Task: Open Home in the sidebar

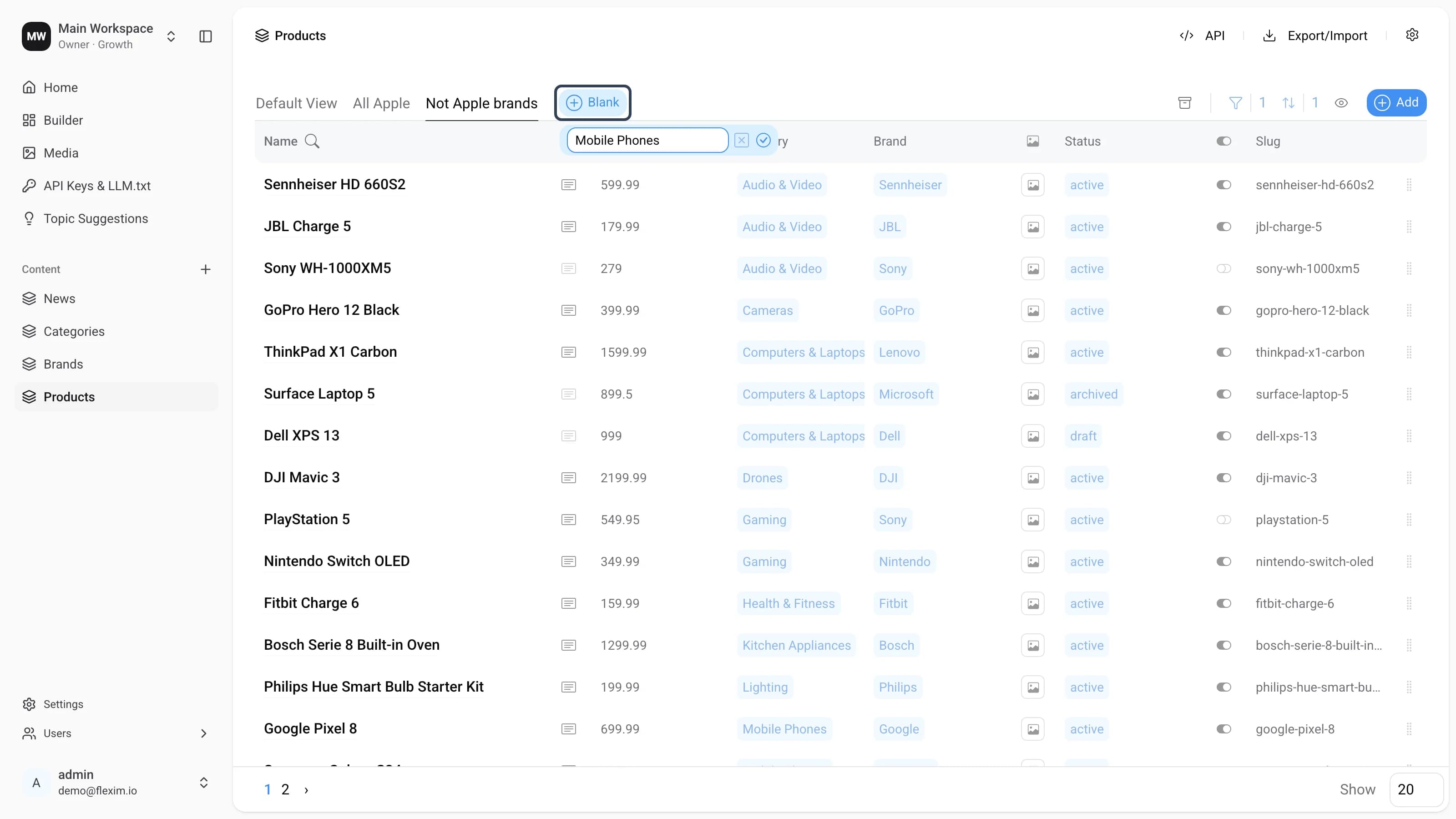Action: tap(61, 88)
